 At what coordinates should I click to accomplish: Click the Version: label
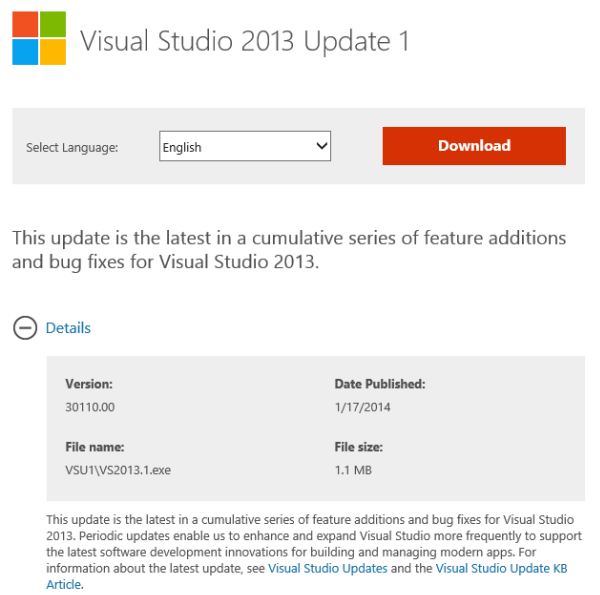(89, 383)
